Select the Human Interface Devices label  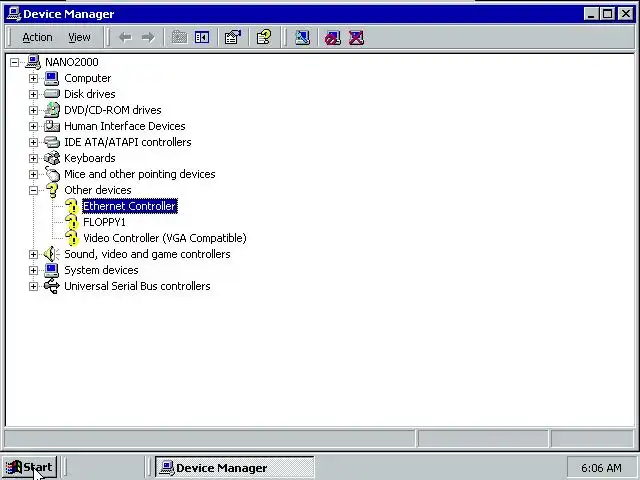[124, 126]
